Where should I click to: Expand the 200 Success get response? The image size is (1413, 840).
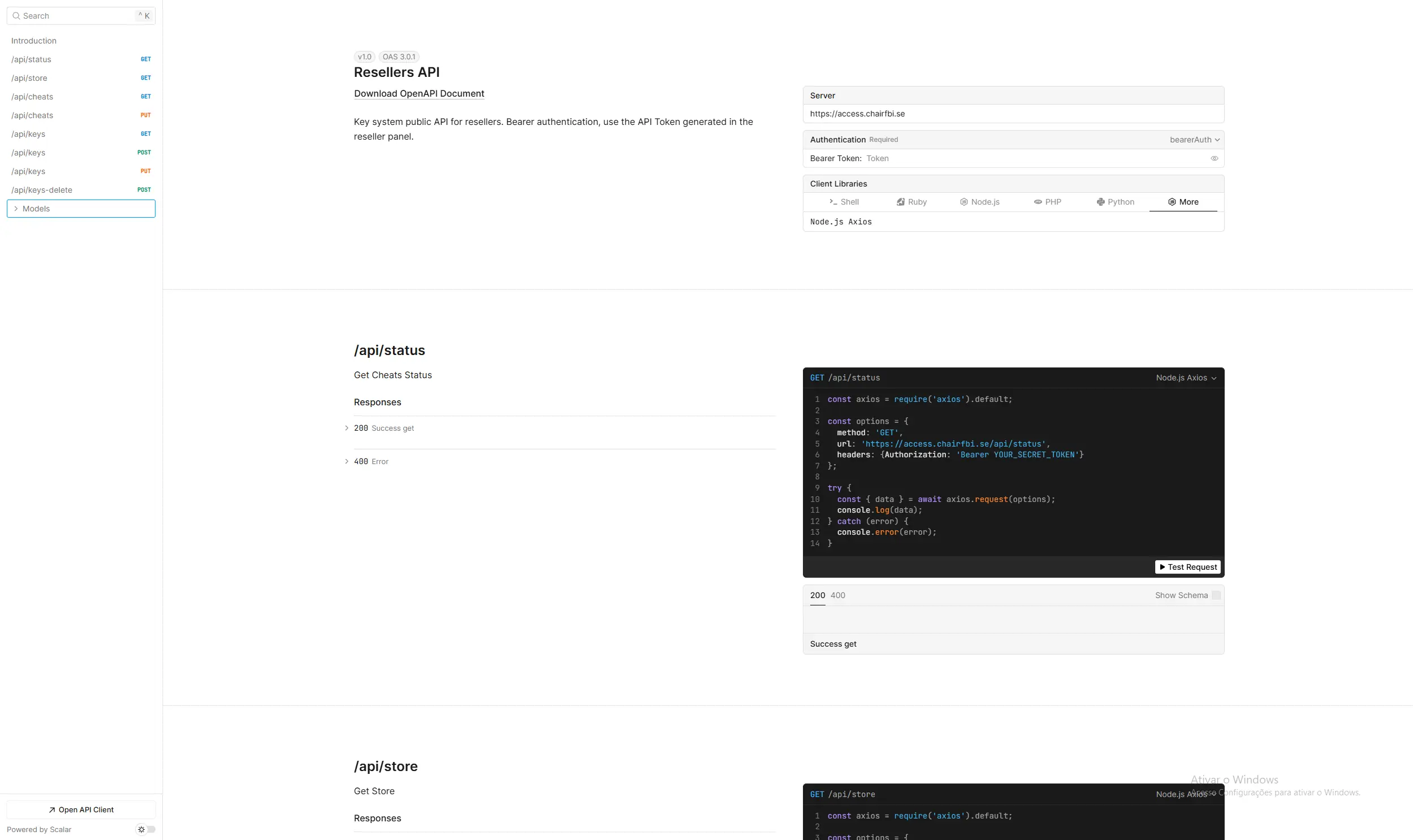pyautogui.click(x=347, y=428)
